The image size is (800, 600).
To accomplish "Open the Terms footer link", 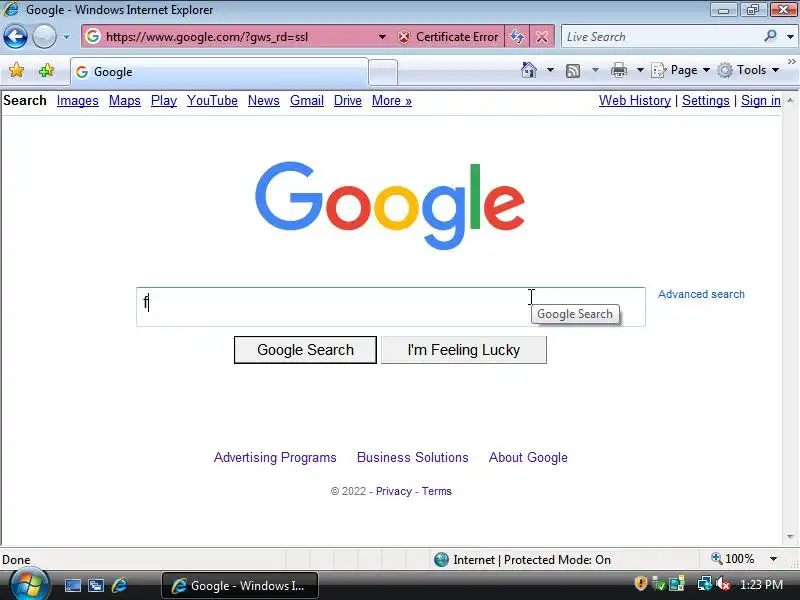I will [x=436, y=491].
